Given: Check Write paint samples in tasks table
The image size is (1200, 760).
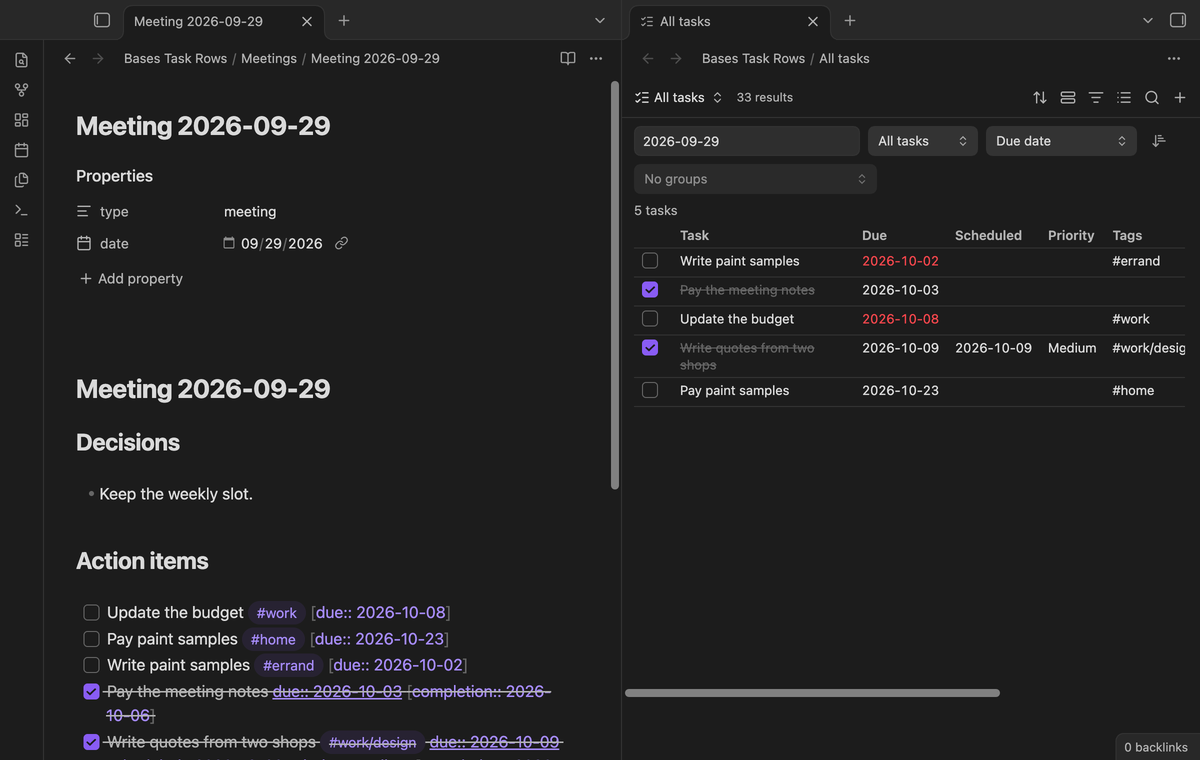Looking at the screenshot, I should (650, 261).
